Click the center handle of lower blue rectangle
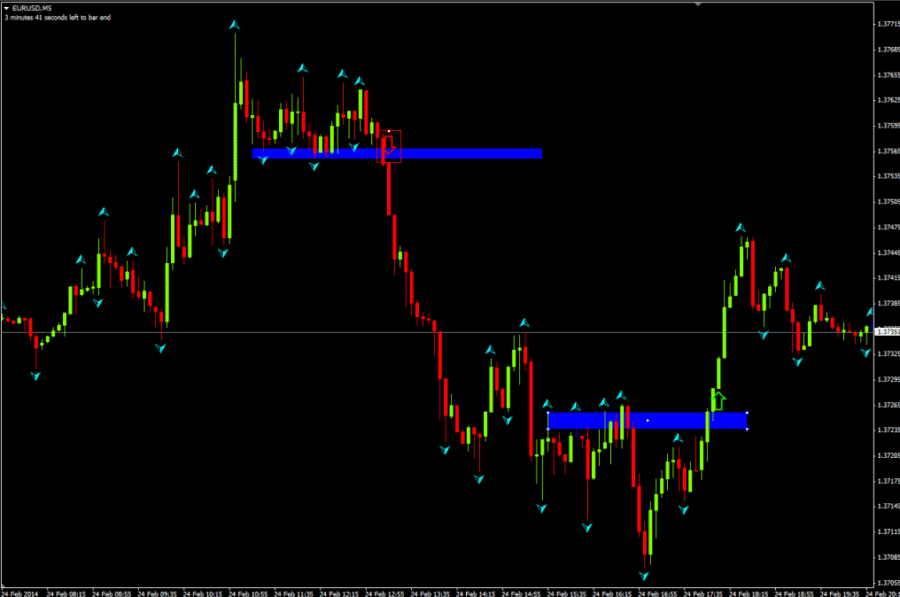Screen dimensions: 900x597 [648, 421]
